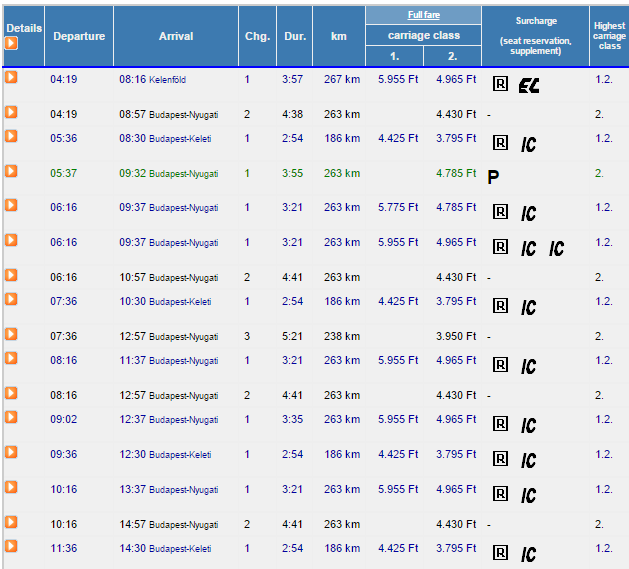The width and height of the screenshot is (629, 569).
Task: Click the Departure column header
Action: tap(79, 36)
